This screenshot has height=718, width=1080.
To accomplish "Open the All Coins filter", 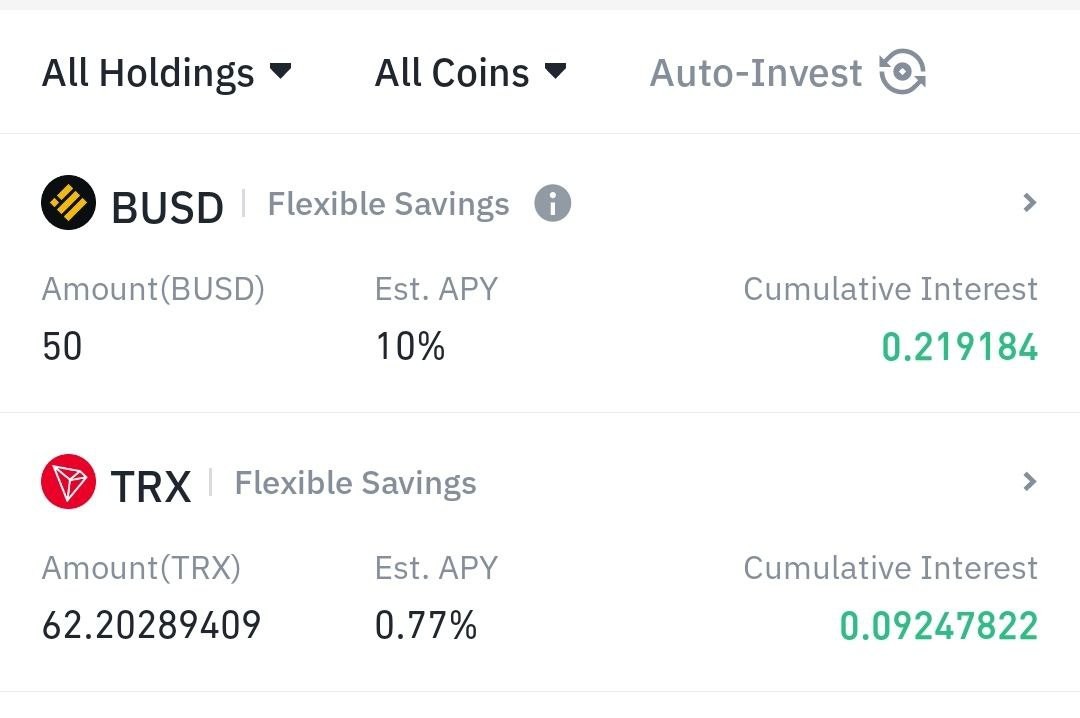I will tap(470, 73).
